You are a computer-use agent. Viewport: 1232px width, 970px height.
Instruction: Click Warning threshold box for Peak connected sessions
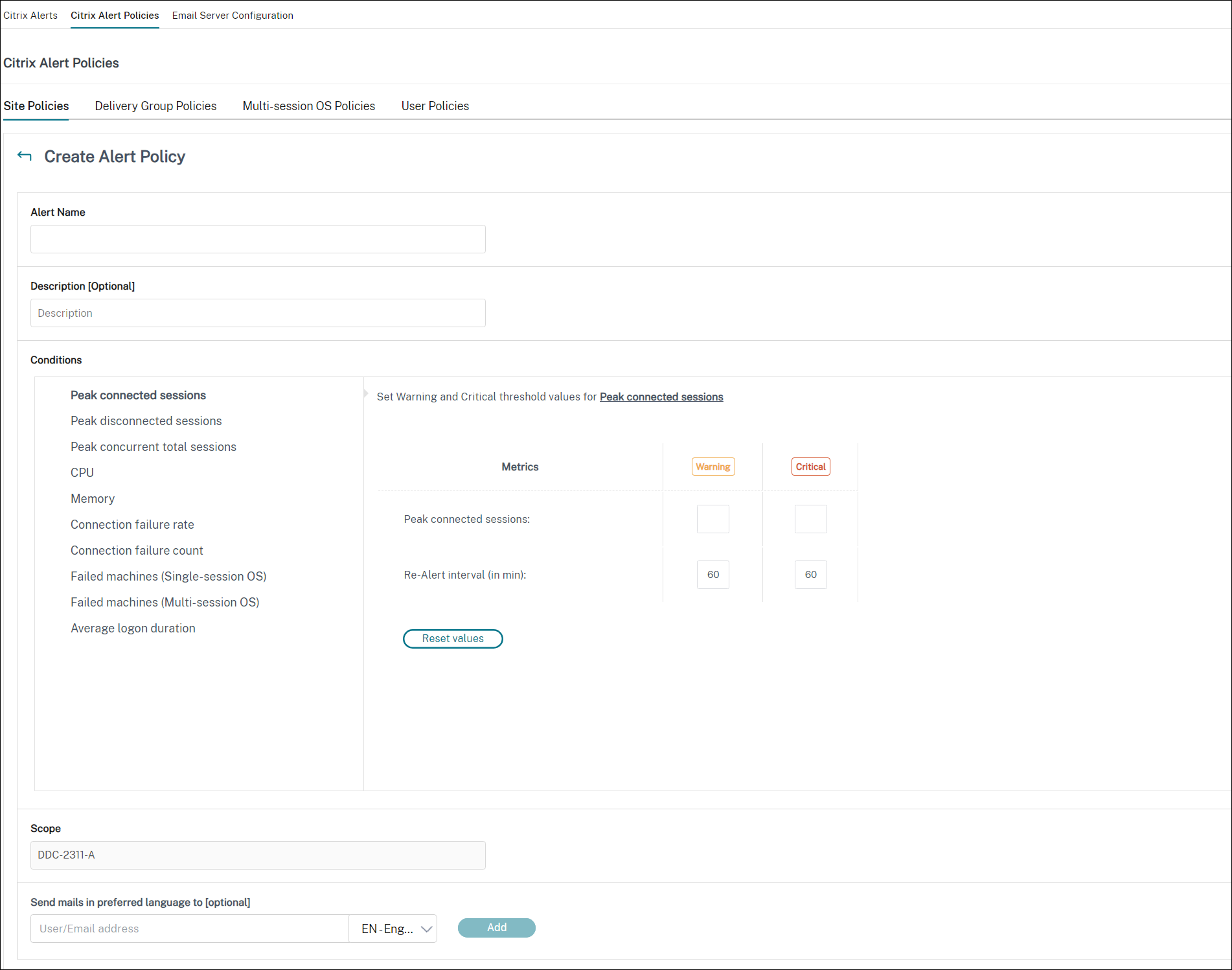(713, 519)
